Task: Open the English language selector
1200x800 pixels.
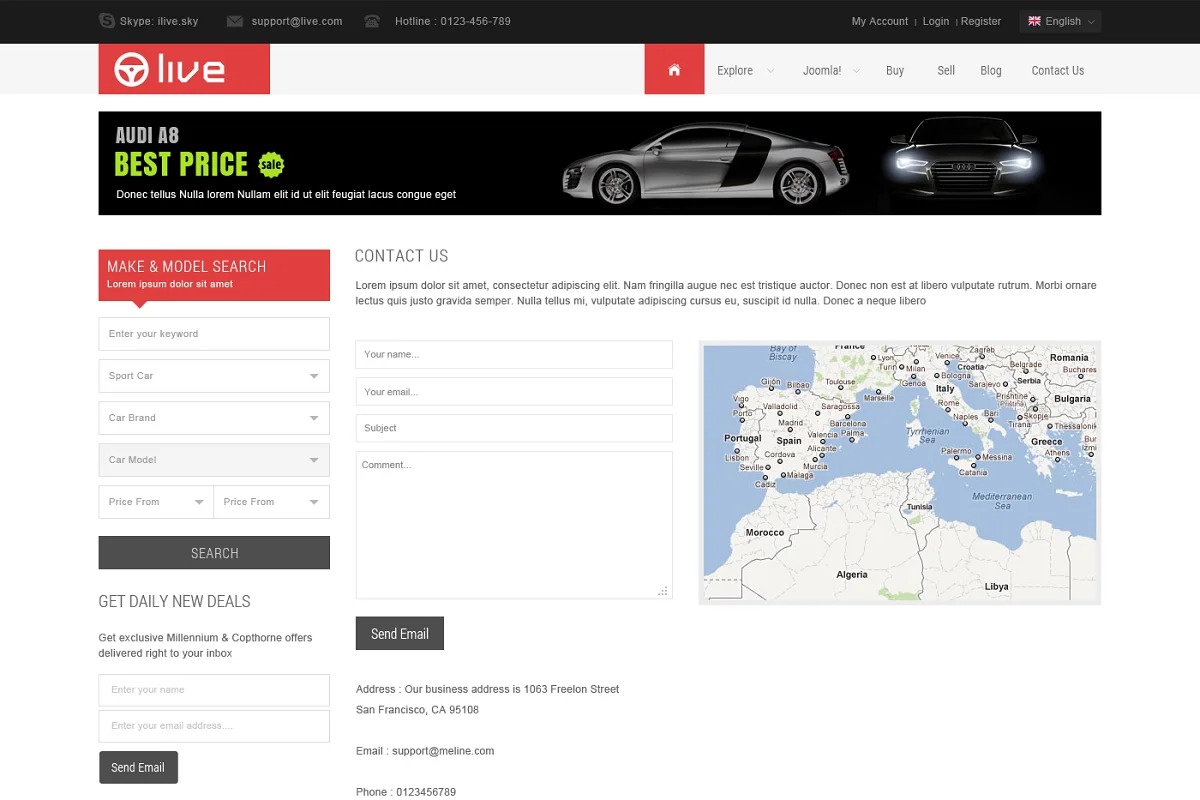Action: (x=1061, y=21)
